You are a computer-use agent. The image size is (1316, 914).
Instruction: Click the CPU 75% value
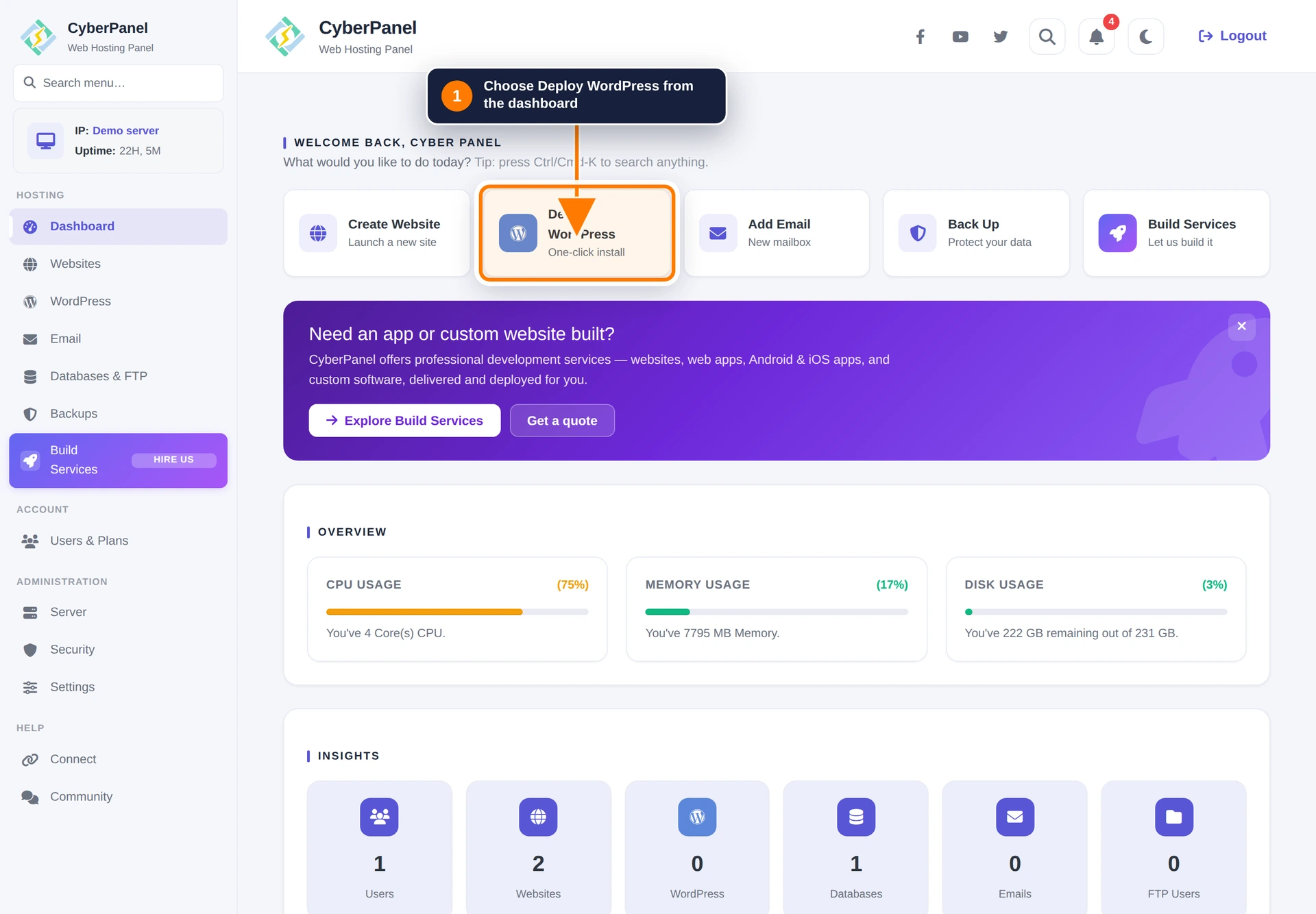click(x=573, y=584)
